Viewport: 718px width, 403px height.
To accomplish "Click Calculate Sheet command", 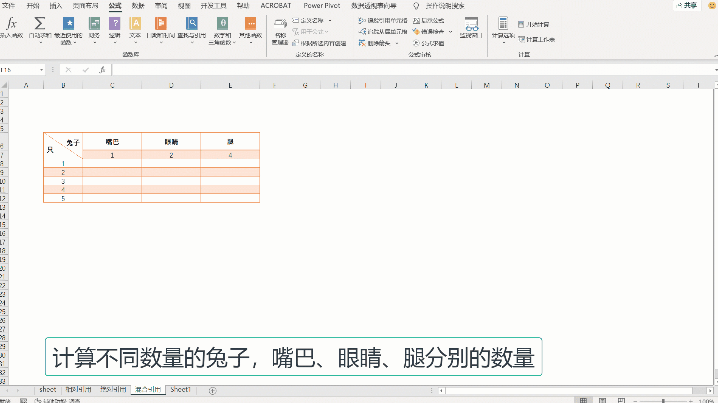I will pos(536,39).
